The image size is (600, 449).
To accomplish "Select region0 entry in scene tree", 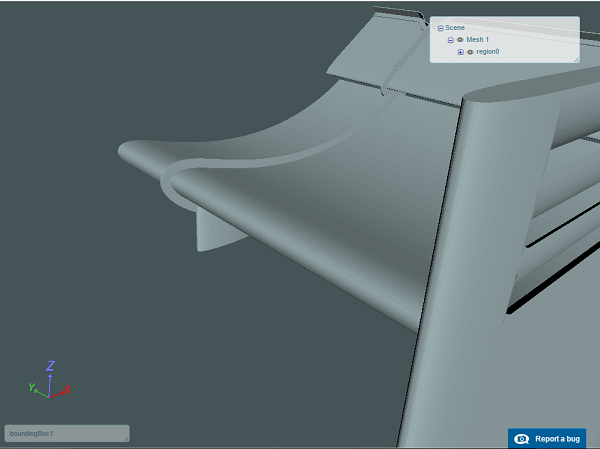I will coord(488,52).
